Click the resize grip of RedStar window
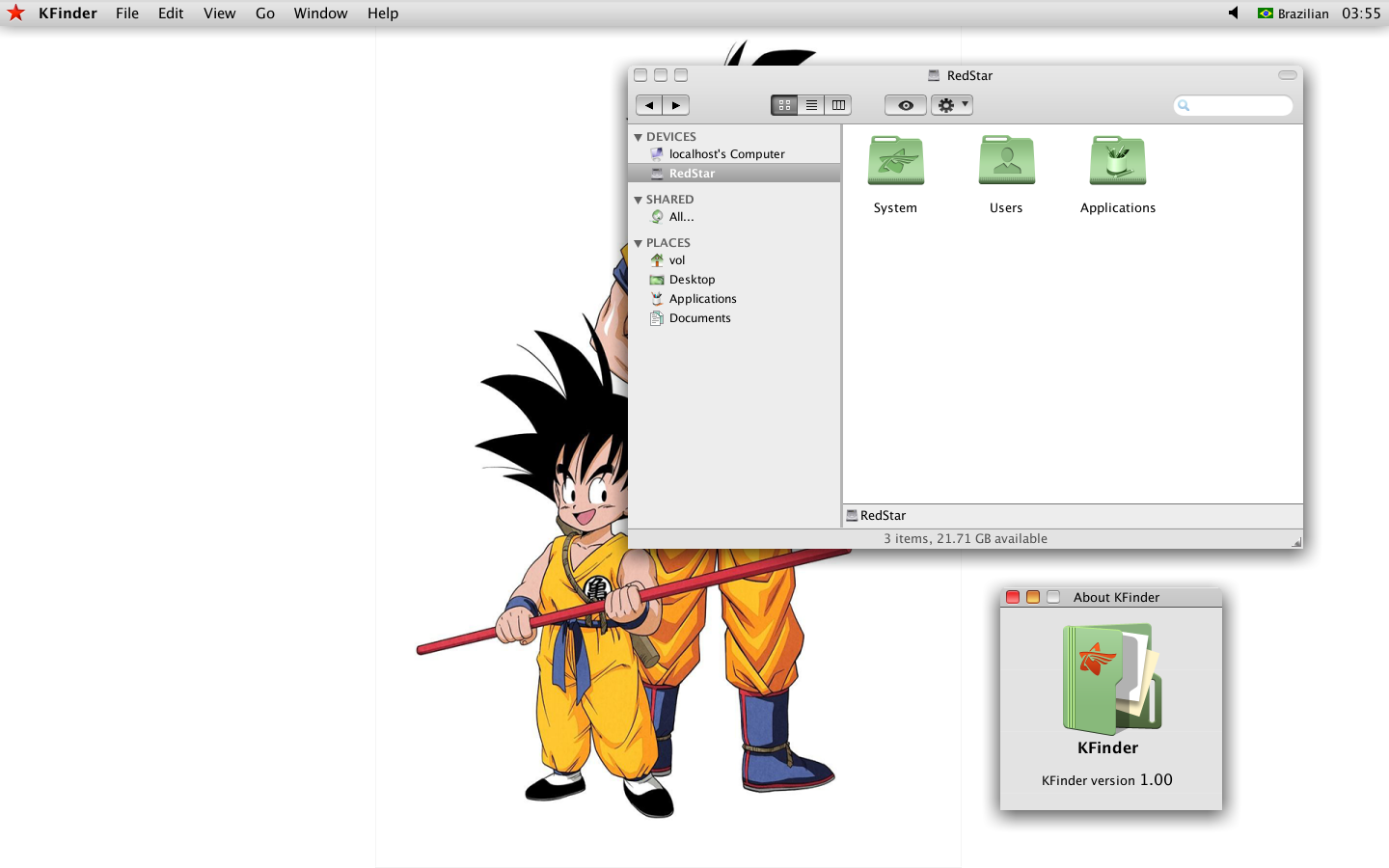Viewport: 1389px width, 868px height. click(1296, 542)
